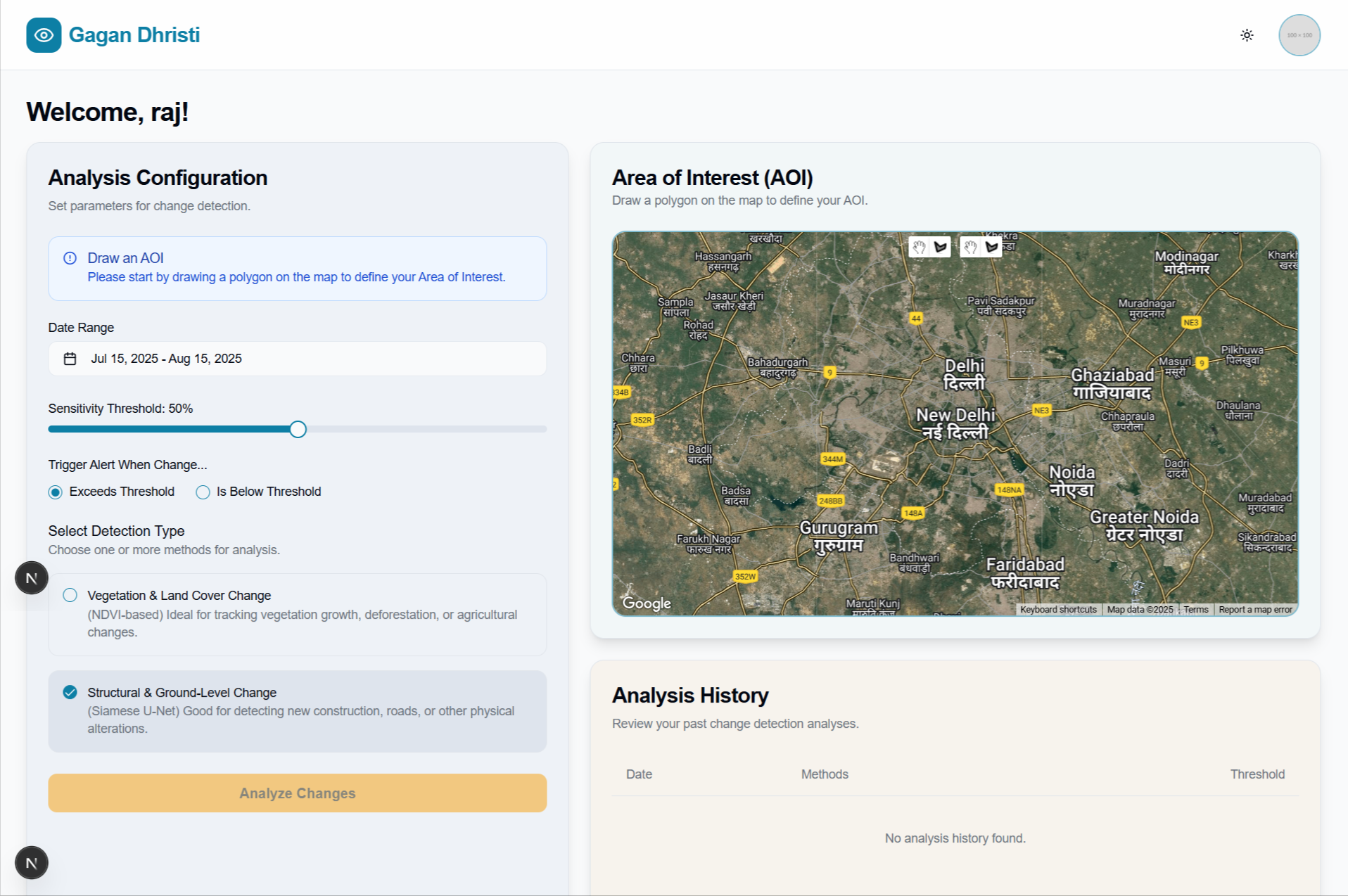
Task: Select the polygon draw tool in the left map toolbar
Action: coord(940,247)
